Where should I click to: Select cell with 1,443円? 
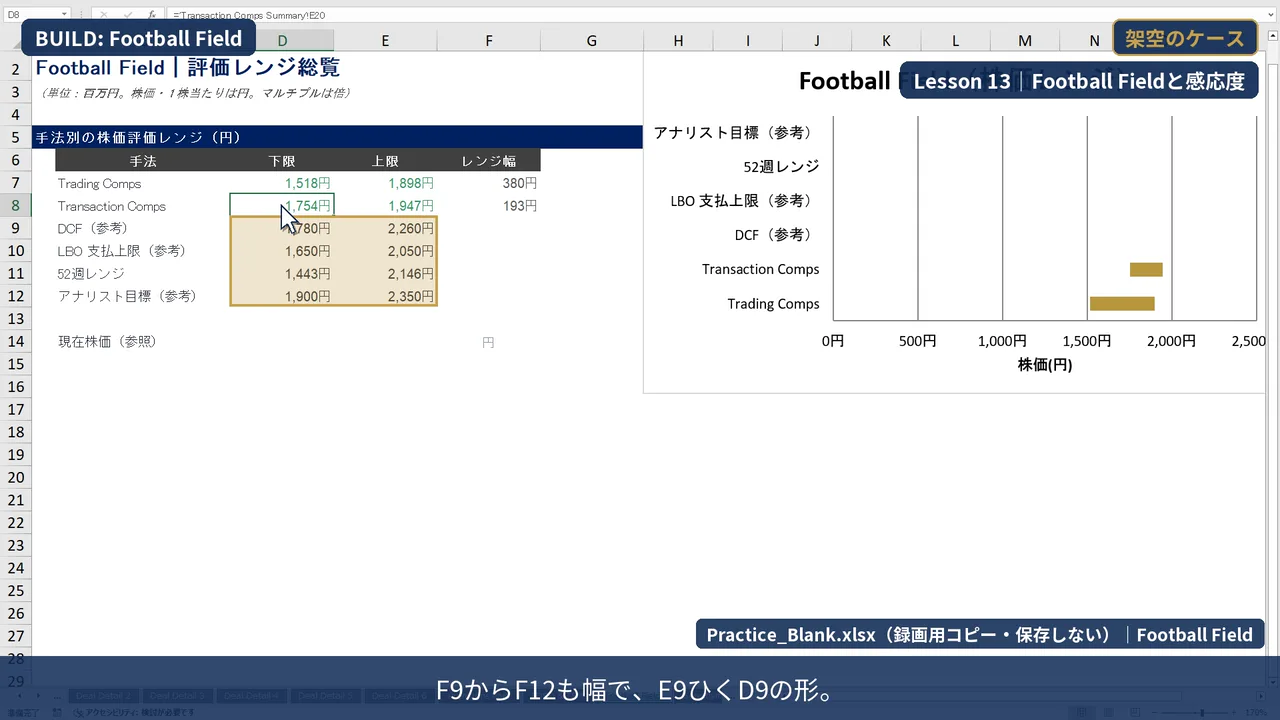pyautogui.click(x=282, y=273)
